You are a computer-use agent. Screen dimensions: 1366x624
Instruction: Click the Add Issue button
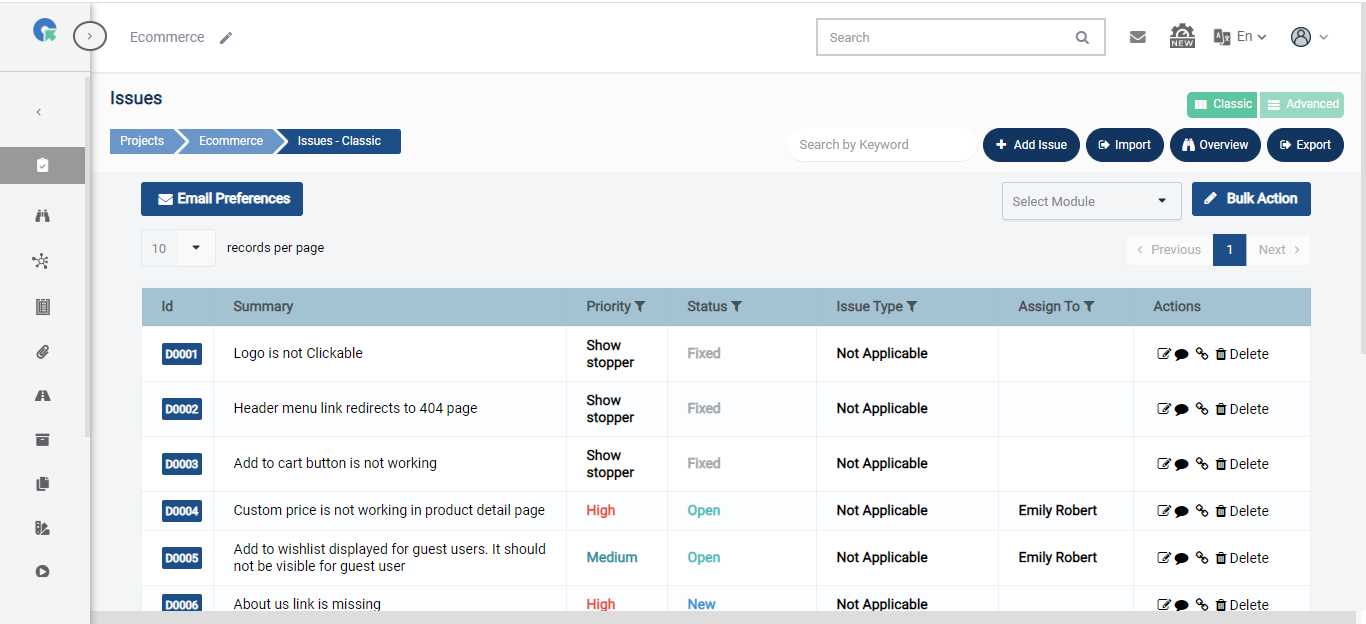[1031, 145]
